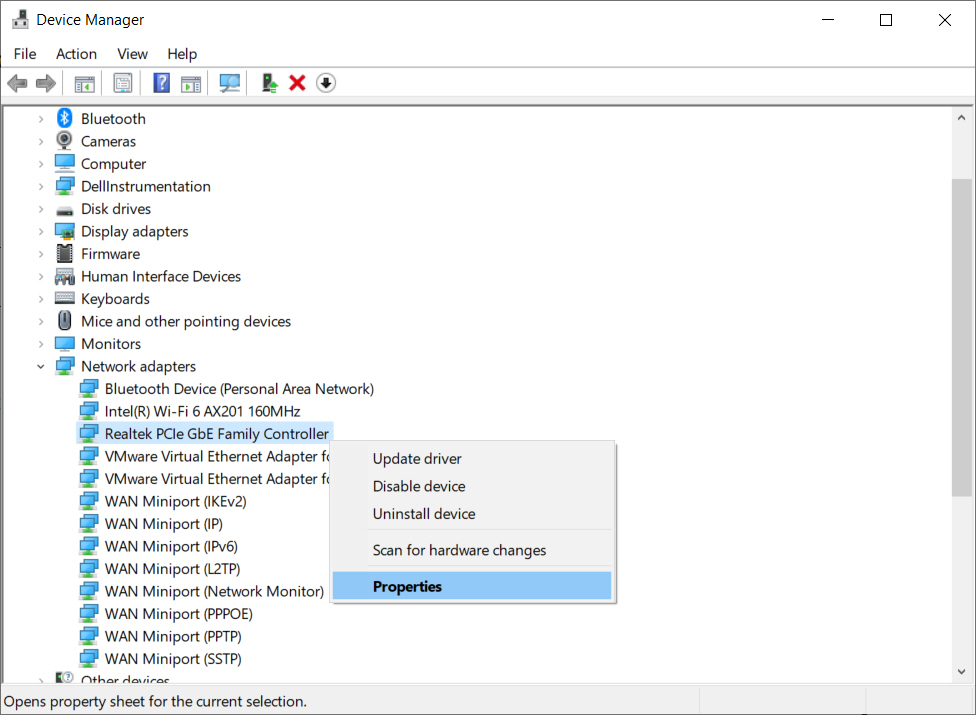Expand the Keyboards category
The image size is (976, 715).
(x=41, y=299)
